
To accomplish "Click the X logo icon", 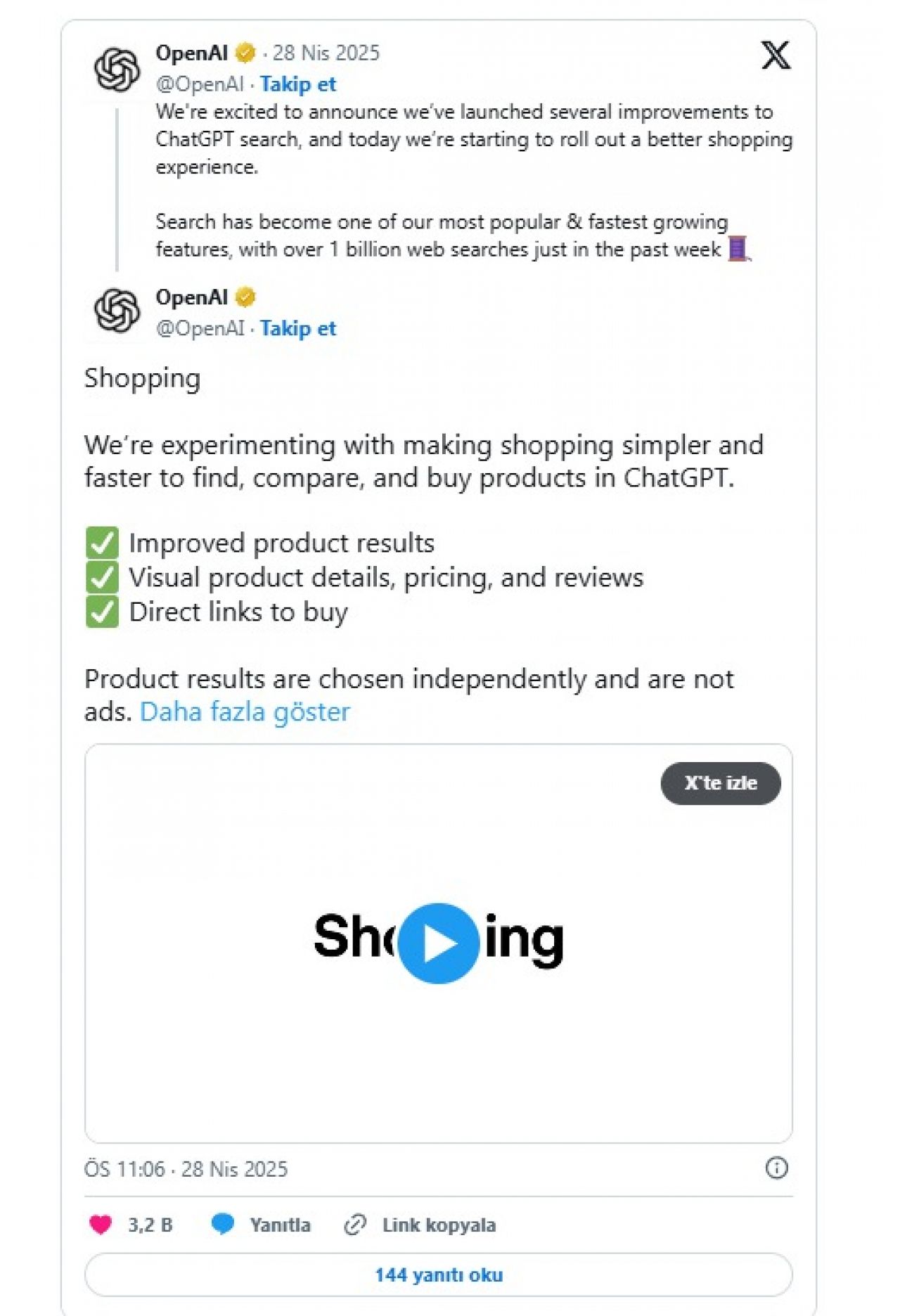I will 776,55.
